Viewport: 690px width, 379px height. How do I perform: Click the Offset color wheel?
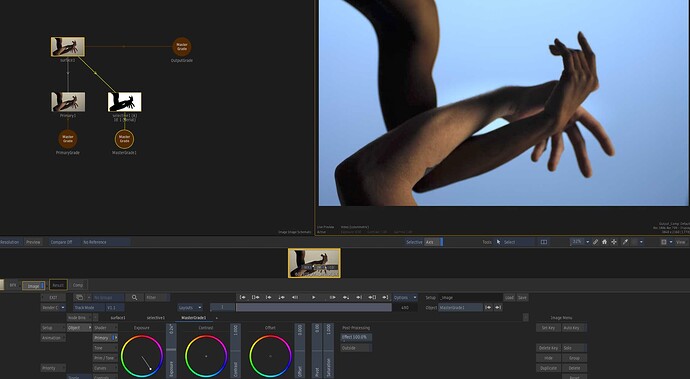(270, 356)
